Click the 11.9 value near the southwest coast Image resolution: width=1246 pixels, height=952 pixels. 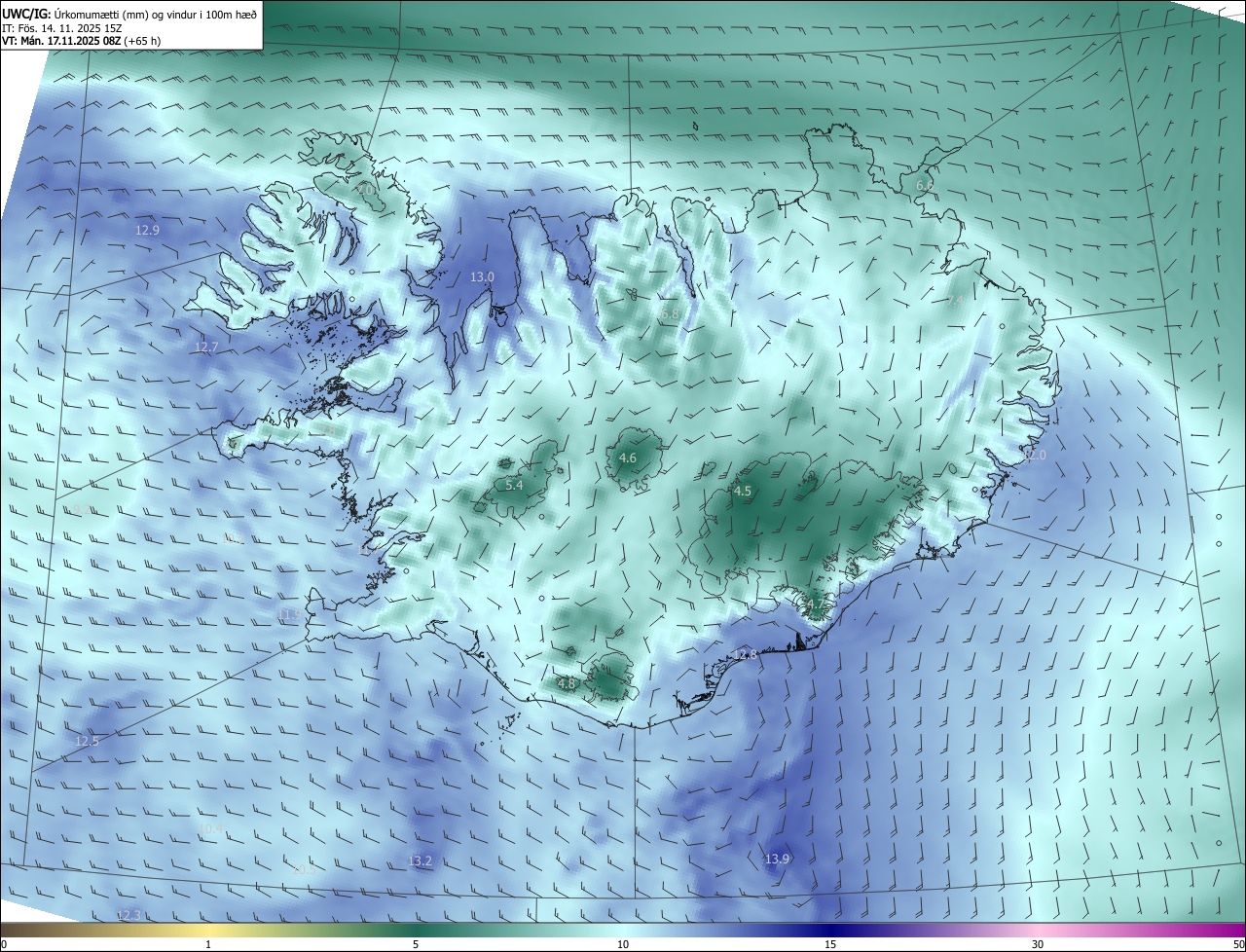289,614
